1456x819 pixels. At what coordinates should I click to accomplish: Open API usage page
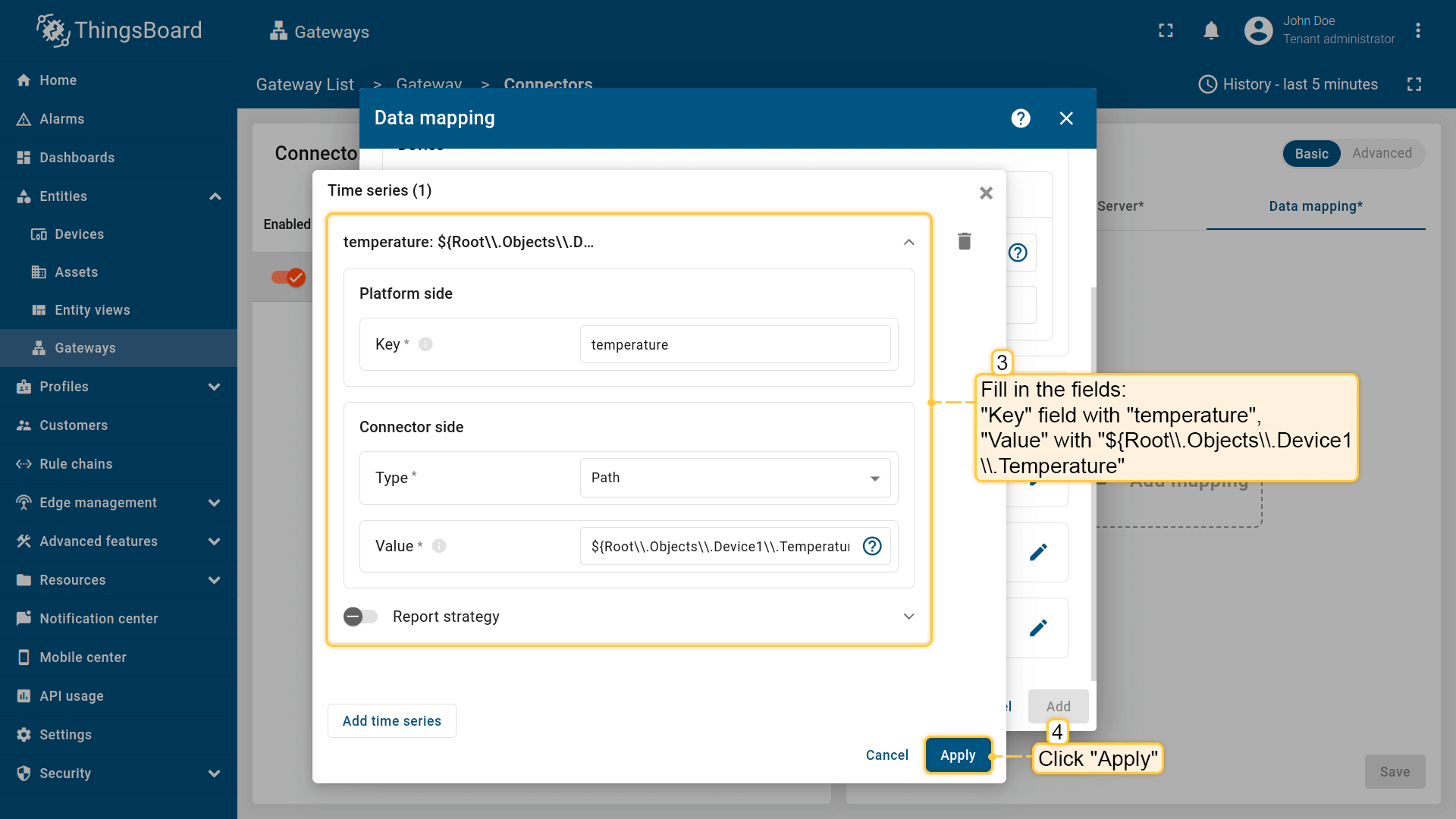(x=118, y=696)
